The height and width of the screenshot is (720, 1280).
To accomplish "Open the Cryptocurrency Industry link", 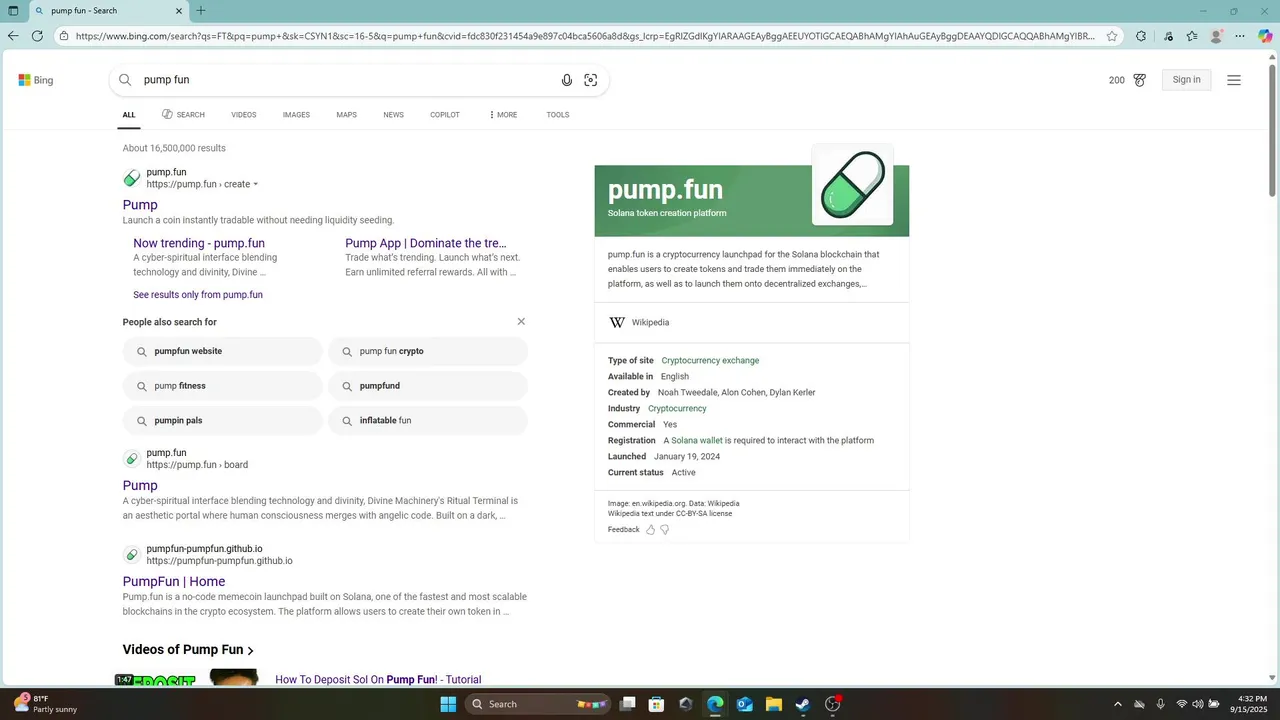I will point(677,409).
